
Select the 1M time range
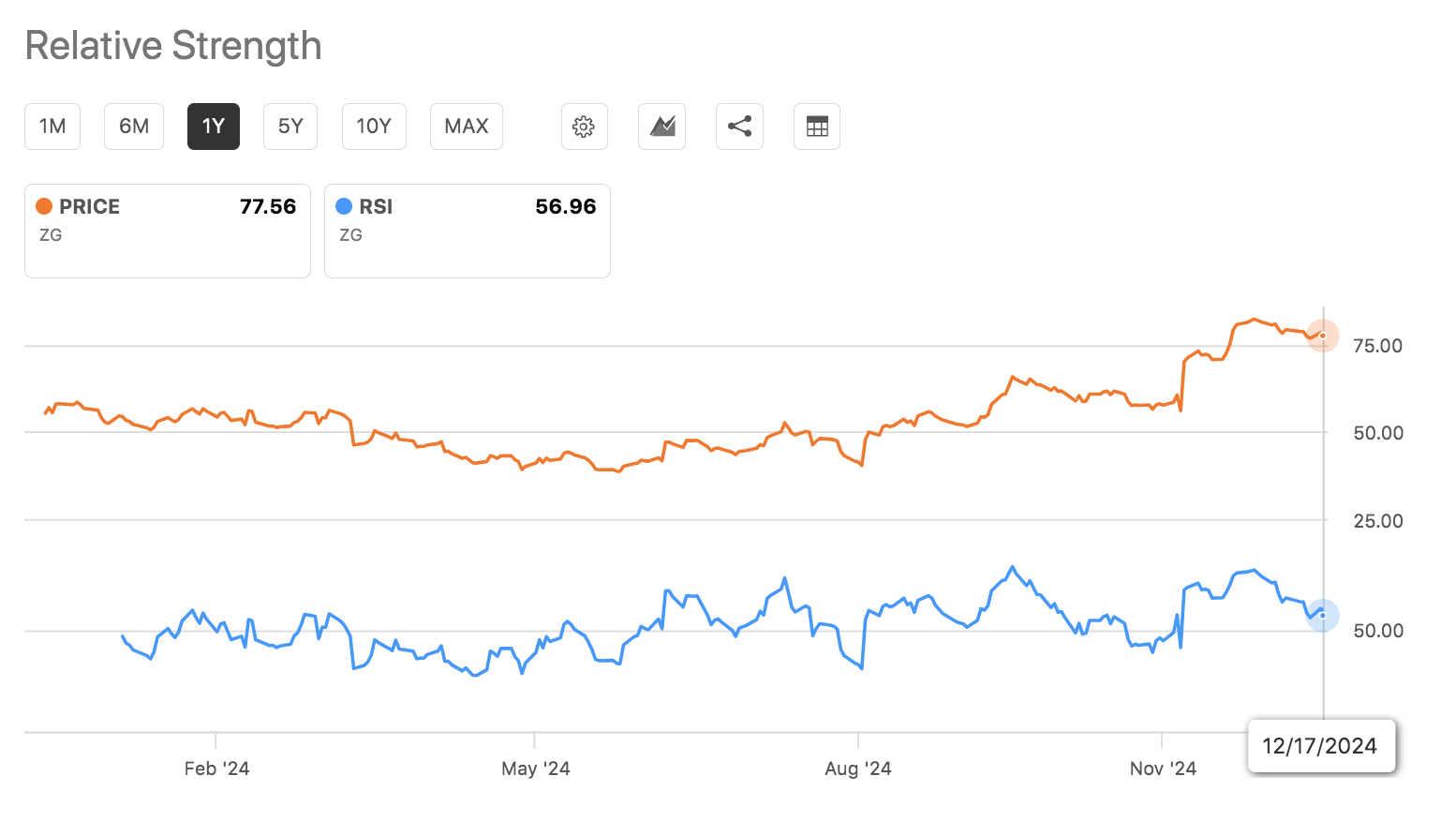click(x=52, y=126)
